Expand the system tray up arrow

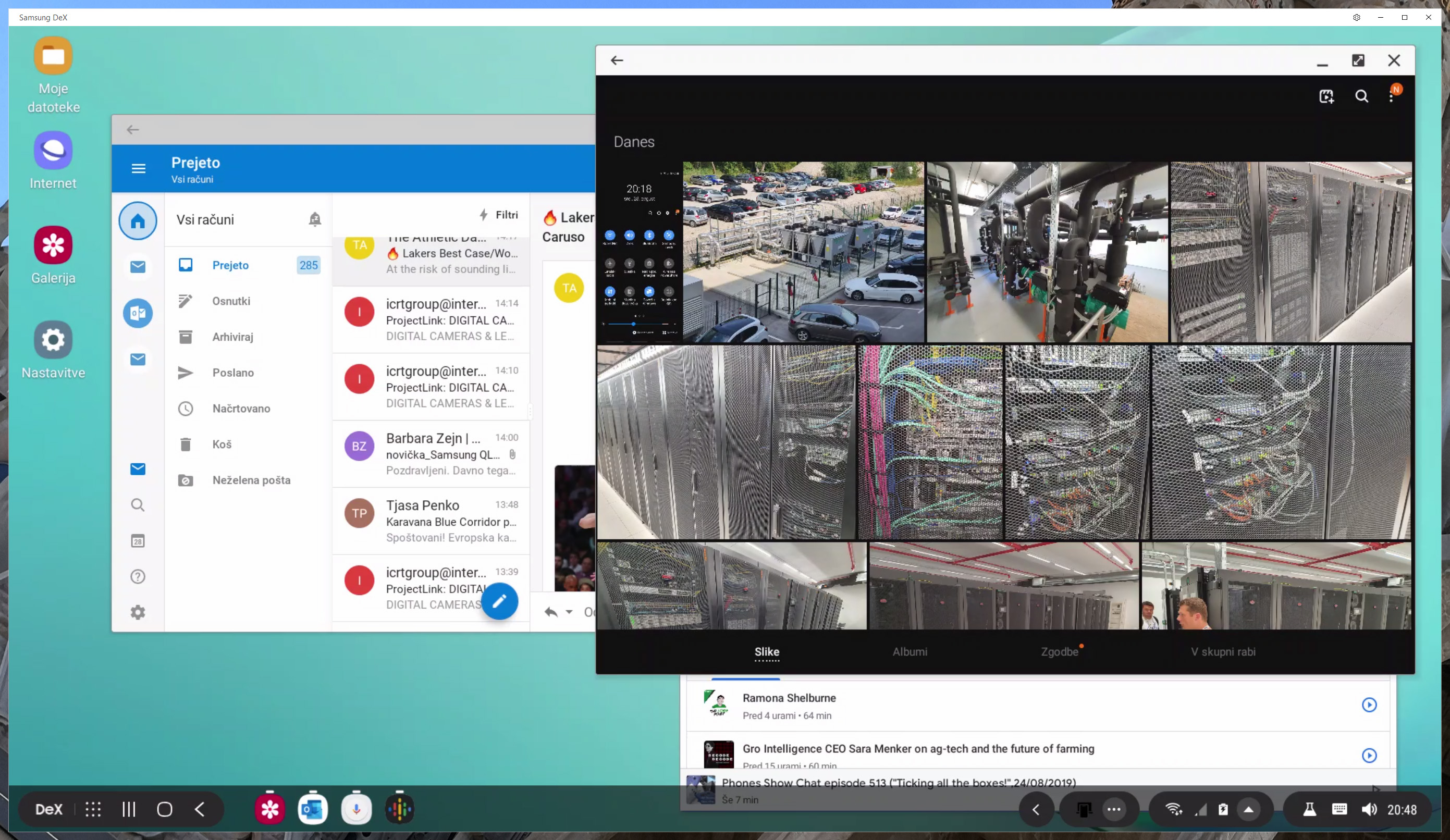coord(1249,809)
